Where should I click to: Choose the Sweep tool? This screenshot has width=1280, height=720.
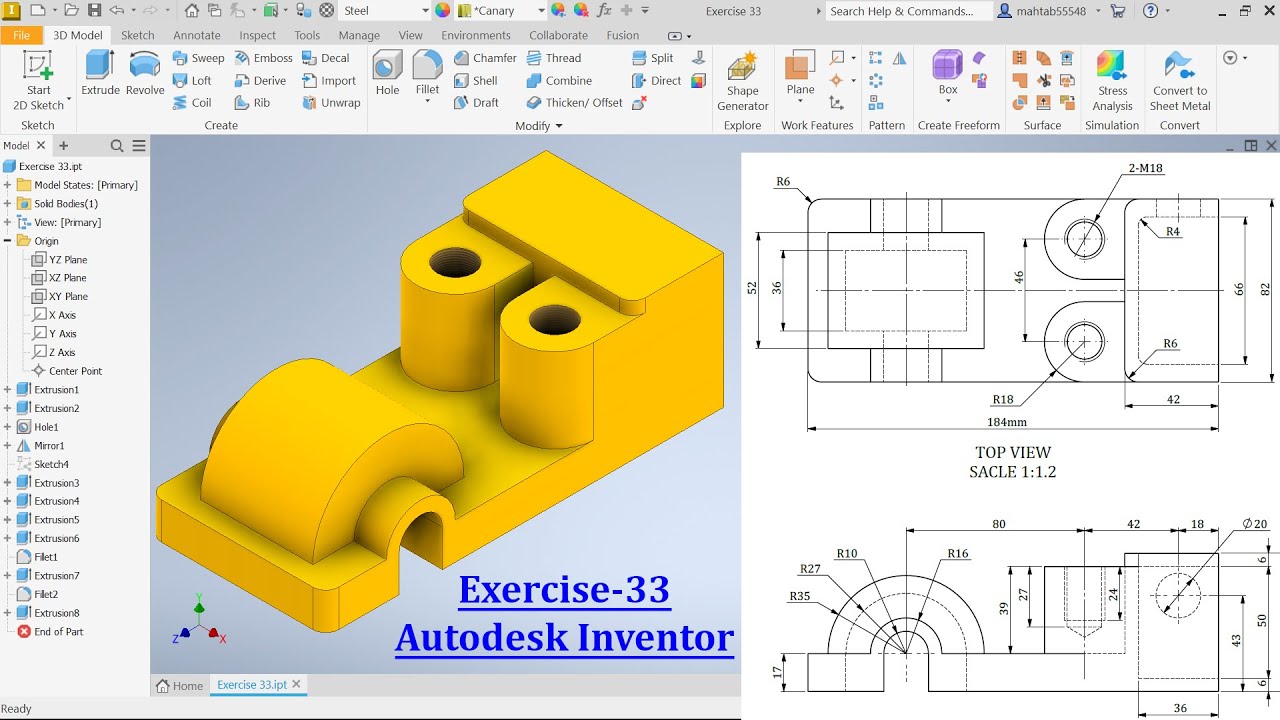pyautogui.click(x=199, y=58)
